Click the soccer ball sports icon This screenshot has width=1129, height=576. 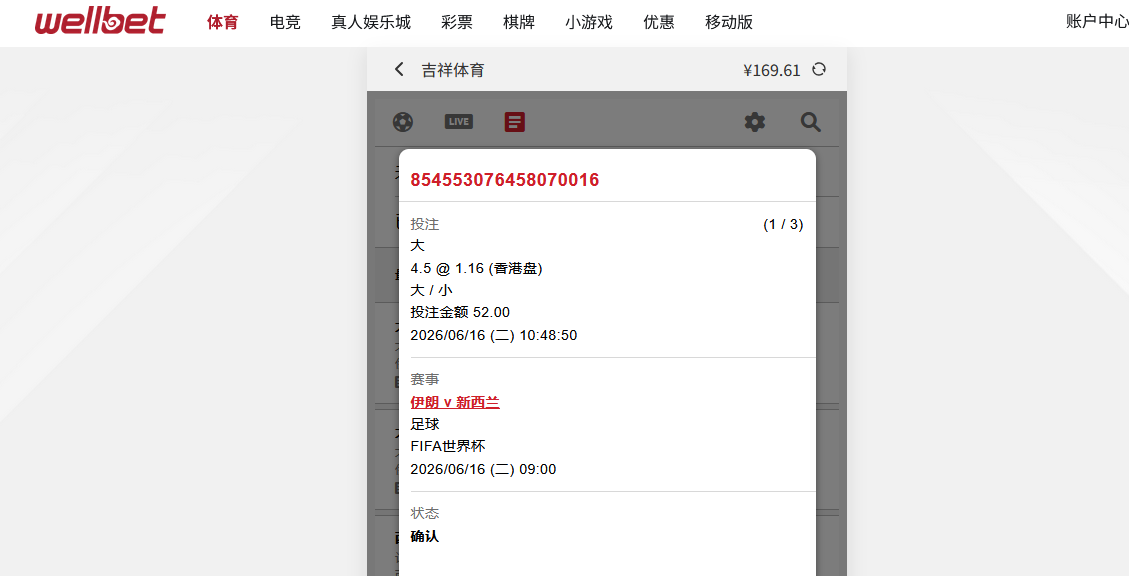coord(403,122)
